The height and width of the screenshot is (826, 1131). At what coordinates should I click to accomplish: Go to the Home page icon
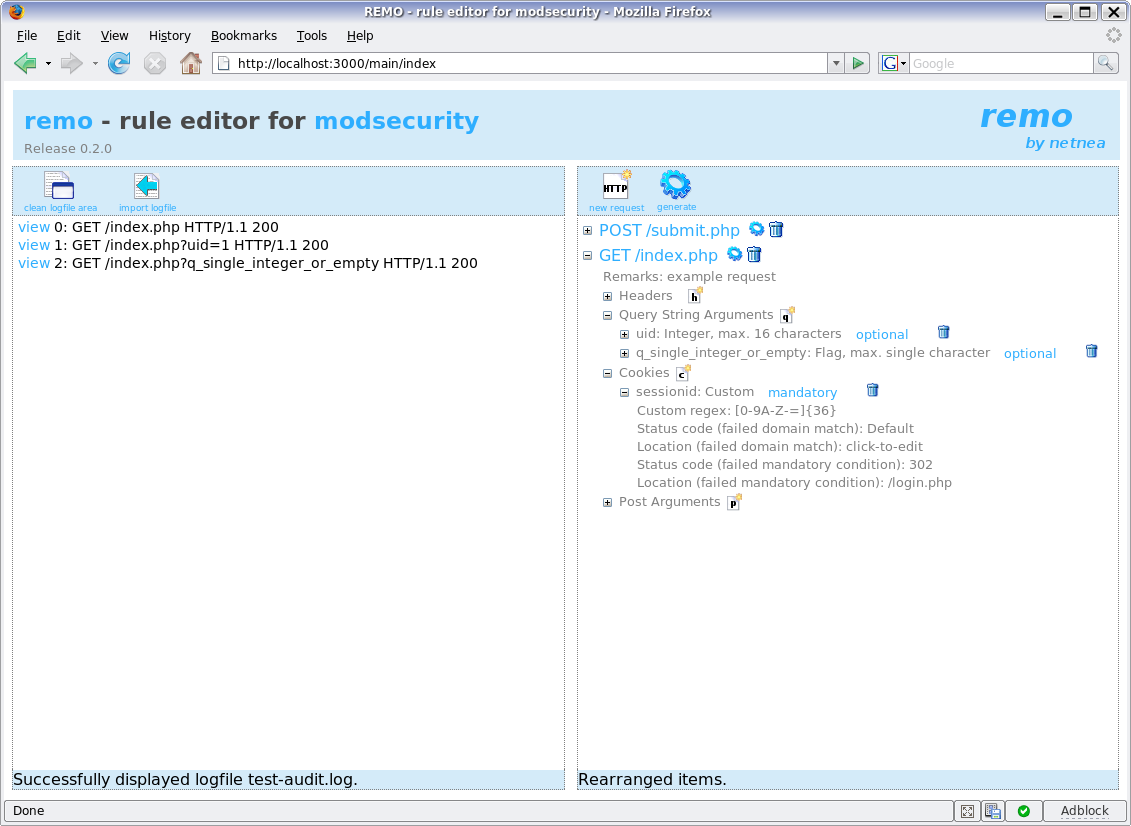190,63
